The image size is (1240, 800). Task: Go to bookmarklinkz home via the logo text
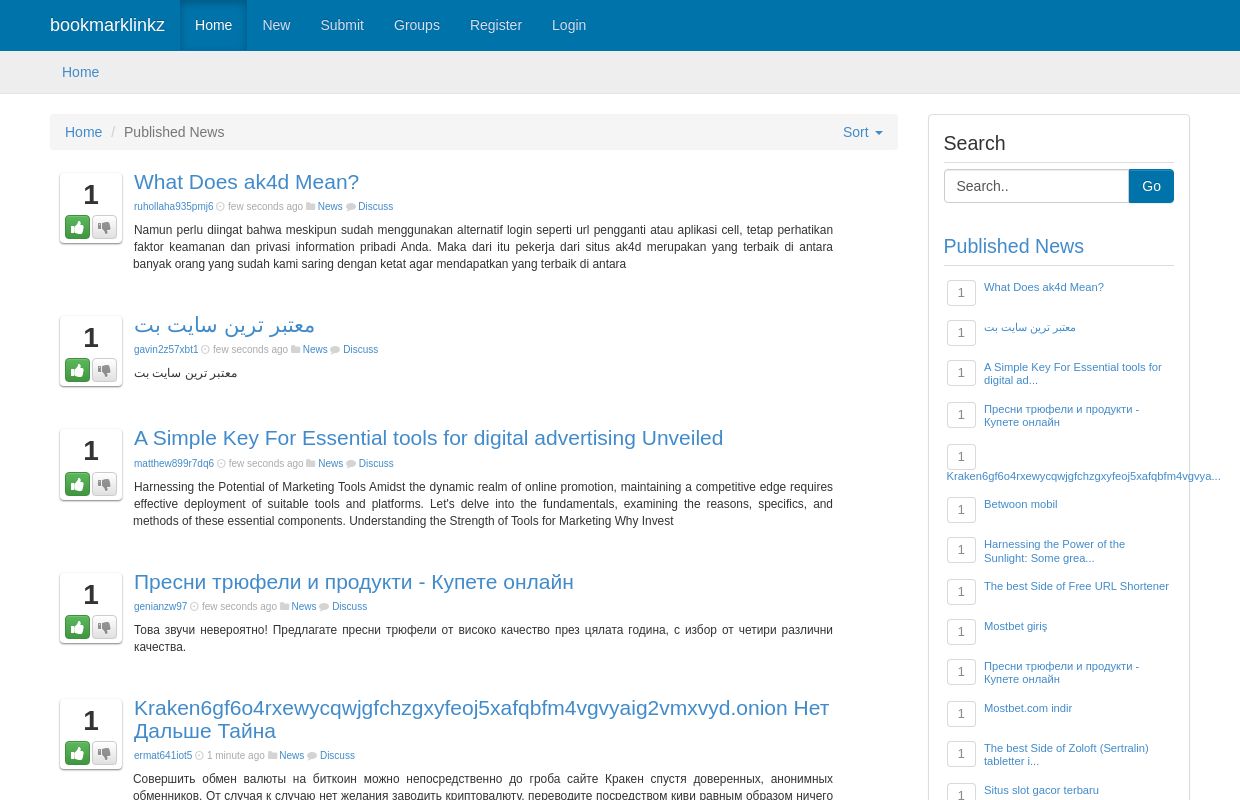point(107,25)
